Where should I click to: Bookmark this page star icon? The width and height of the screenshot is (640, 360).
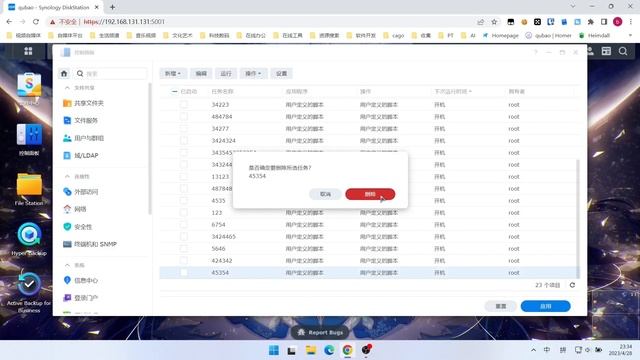pyautogui.click(x=494, y=22)
